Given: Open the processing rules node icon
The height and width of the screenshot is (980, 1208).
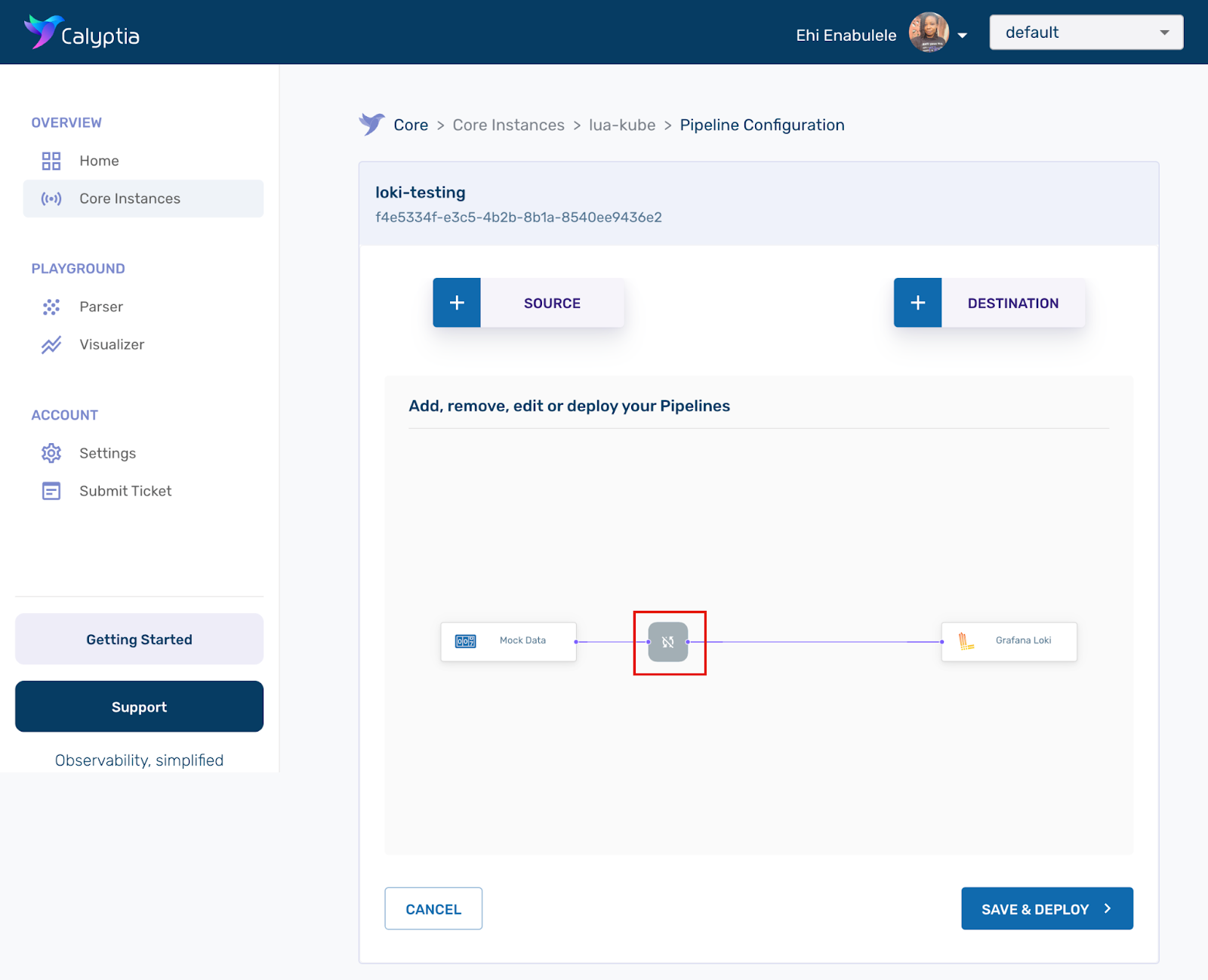Looking at the screenshot, I should click(x=668, y=642).
